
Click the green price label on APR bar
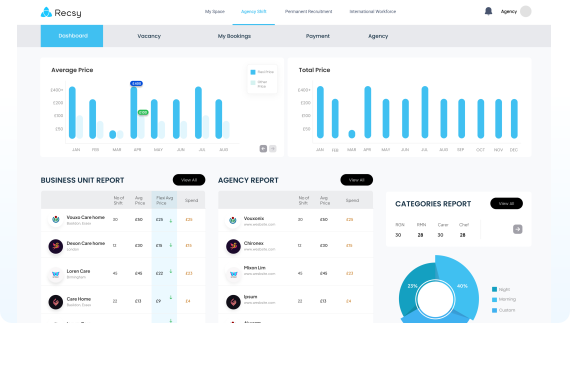click(x=143, y=112)
